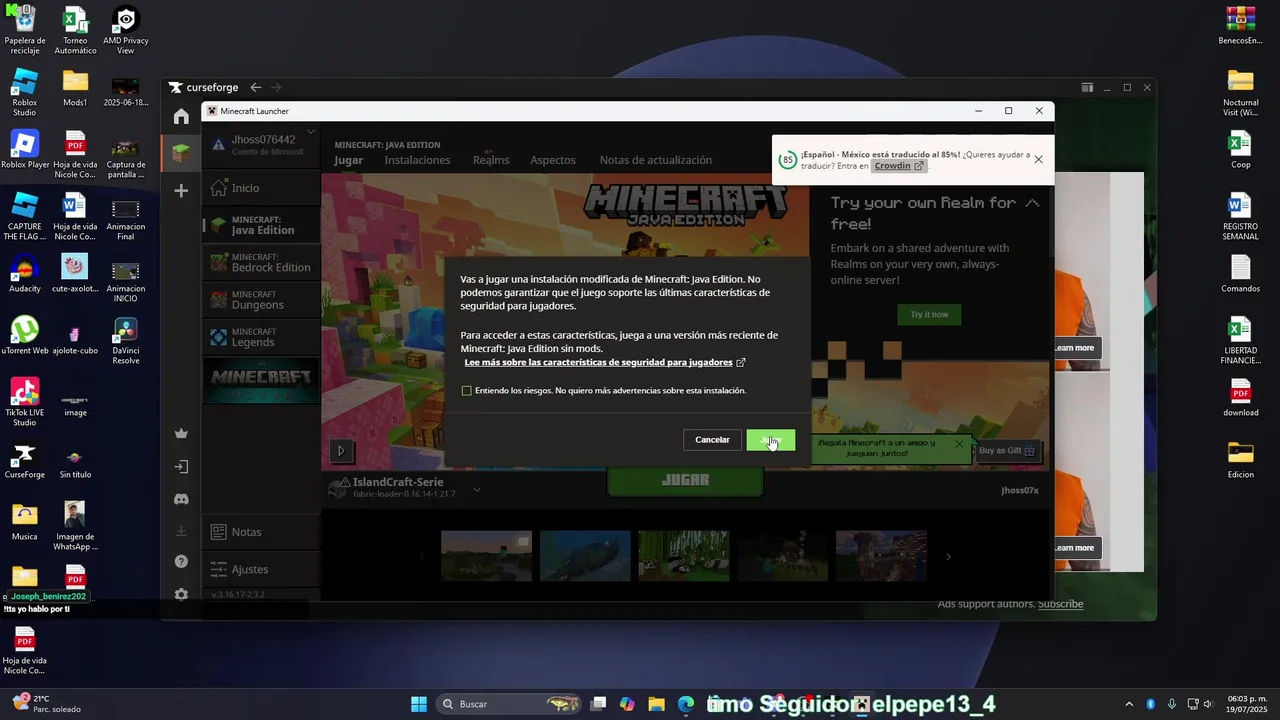Click the video play icon on Minecraft banner

coord(341,451)
